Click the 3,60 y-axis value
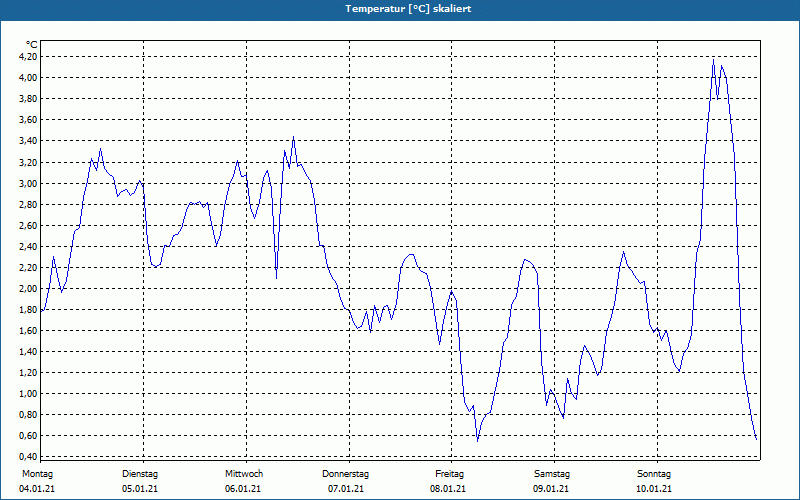This screenshot has width=800, height=500. coord(28,120)
